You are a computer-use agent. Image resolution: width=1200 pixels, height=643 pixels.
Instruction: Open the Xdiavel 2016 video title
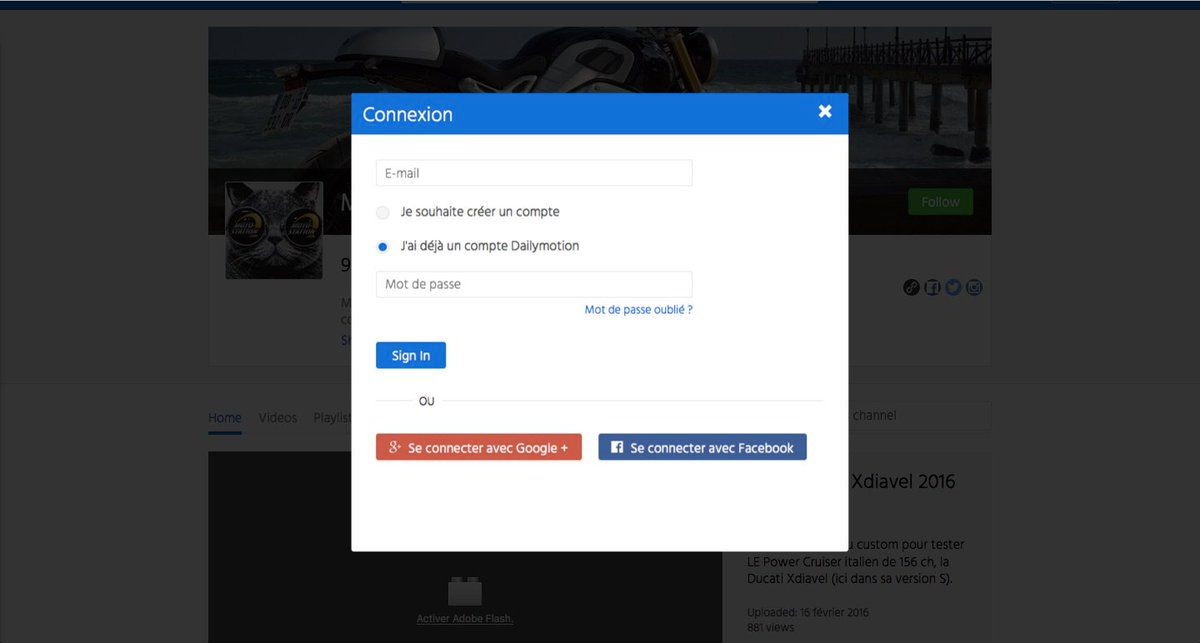click(x=903, y=481)
